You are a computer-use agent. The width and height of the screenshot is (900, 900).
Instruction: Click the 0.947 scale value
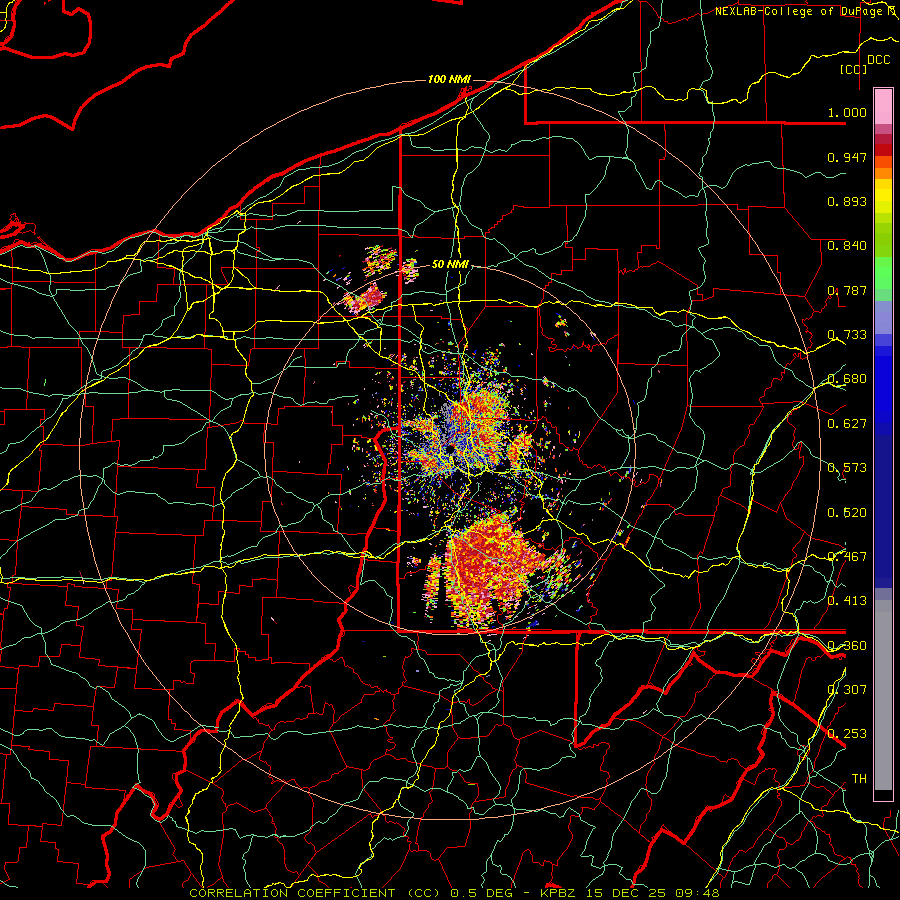click(847, 157)
